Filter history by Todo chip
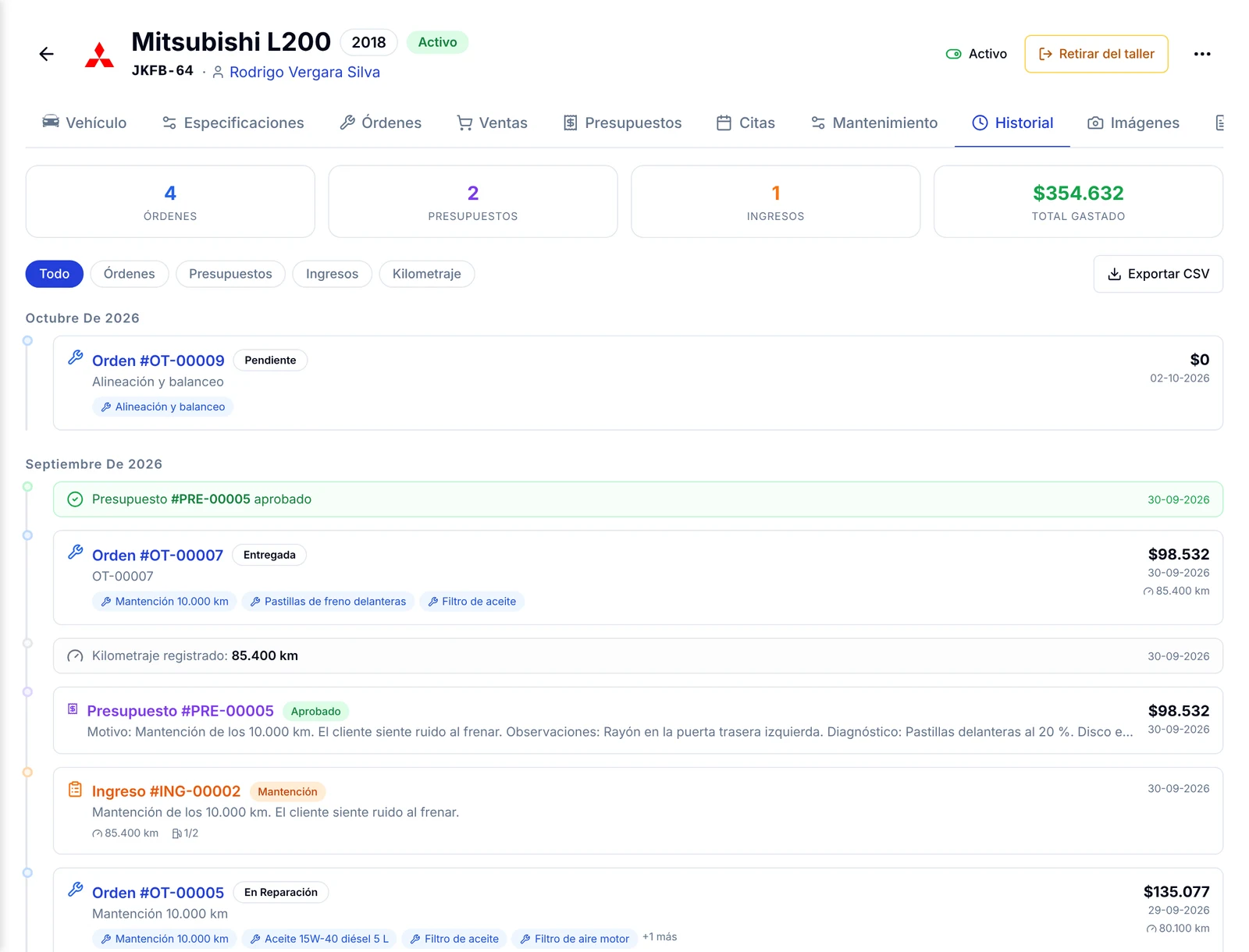The image size is (1249, 952). 55,274
